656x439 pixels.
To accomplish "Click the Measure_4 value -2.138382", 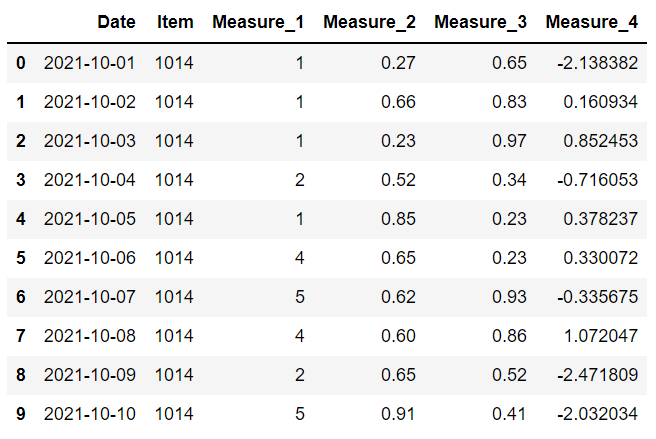I will pos(597,63).
